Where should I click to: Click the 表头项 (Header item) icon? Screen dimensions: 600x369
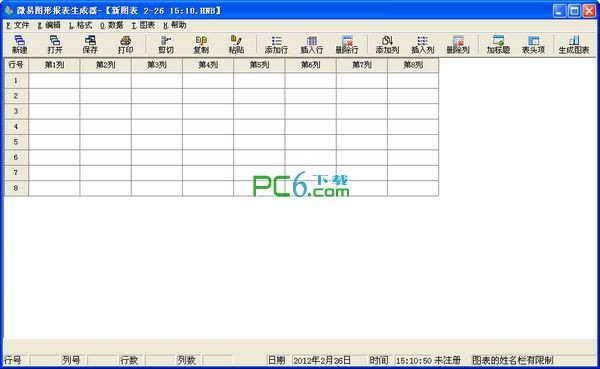click(x=533, y=44)
